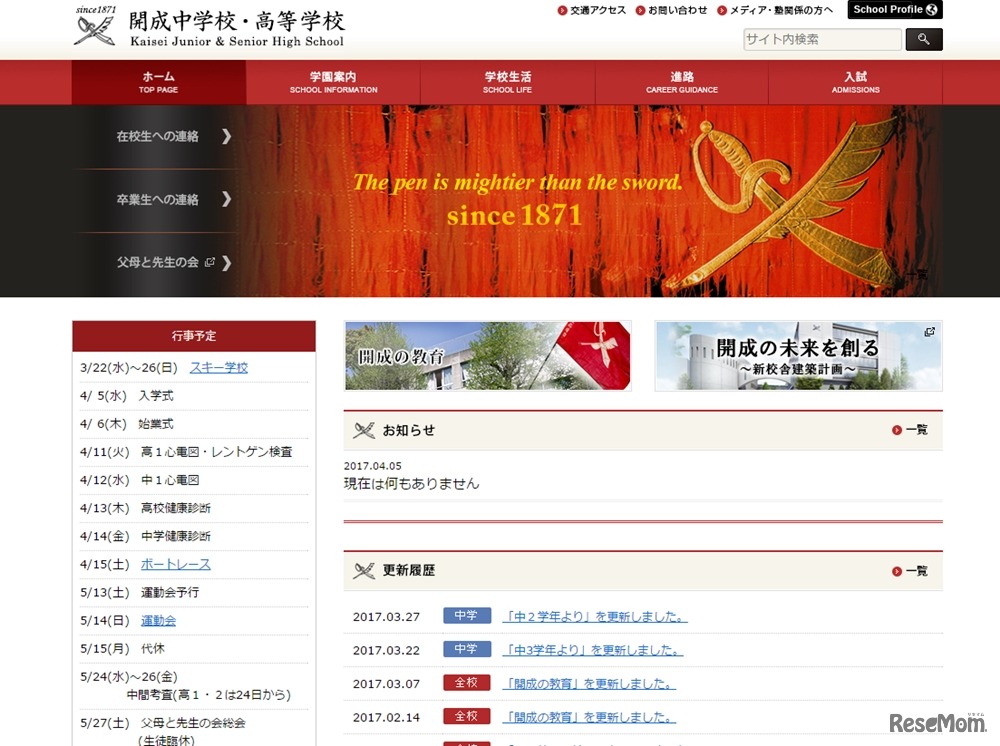The image size is (1000, 746).
Task: Click the search magnifier button
Action: pyautogui.click(x=923, y=40)
